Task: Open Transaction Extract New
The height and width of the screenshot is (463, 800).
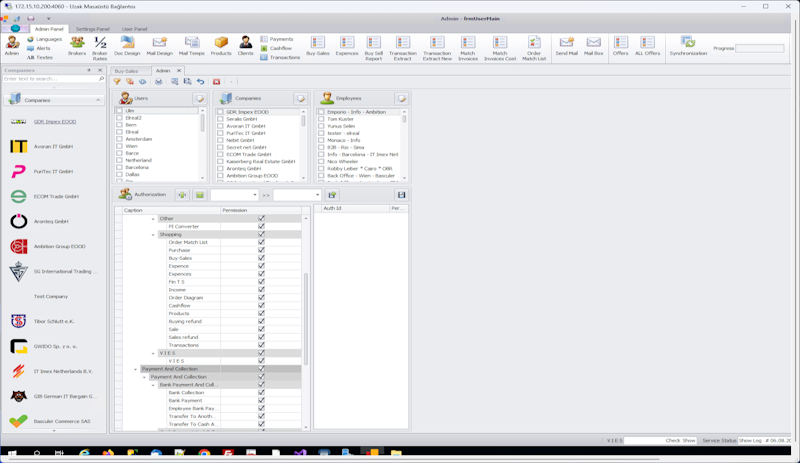Action: [437, 48]
